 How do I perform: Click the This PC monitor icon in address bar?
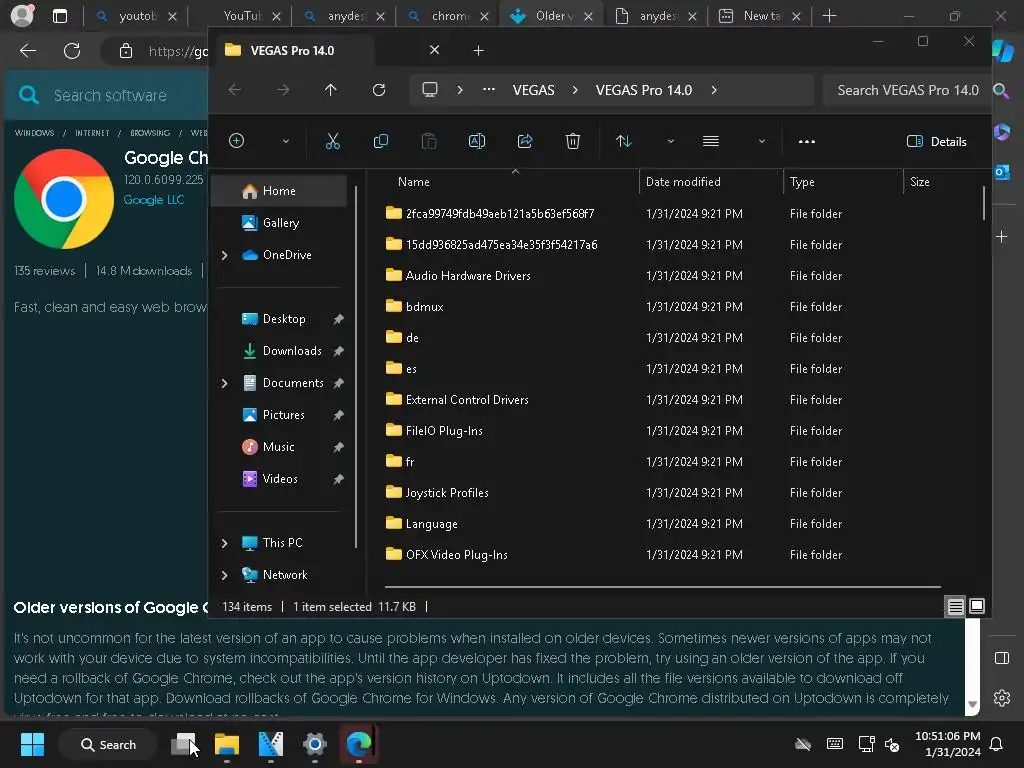click(x=430, y=90)
